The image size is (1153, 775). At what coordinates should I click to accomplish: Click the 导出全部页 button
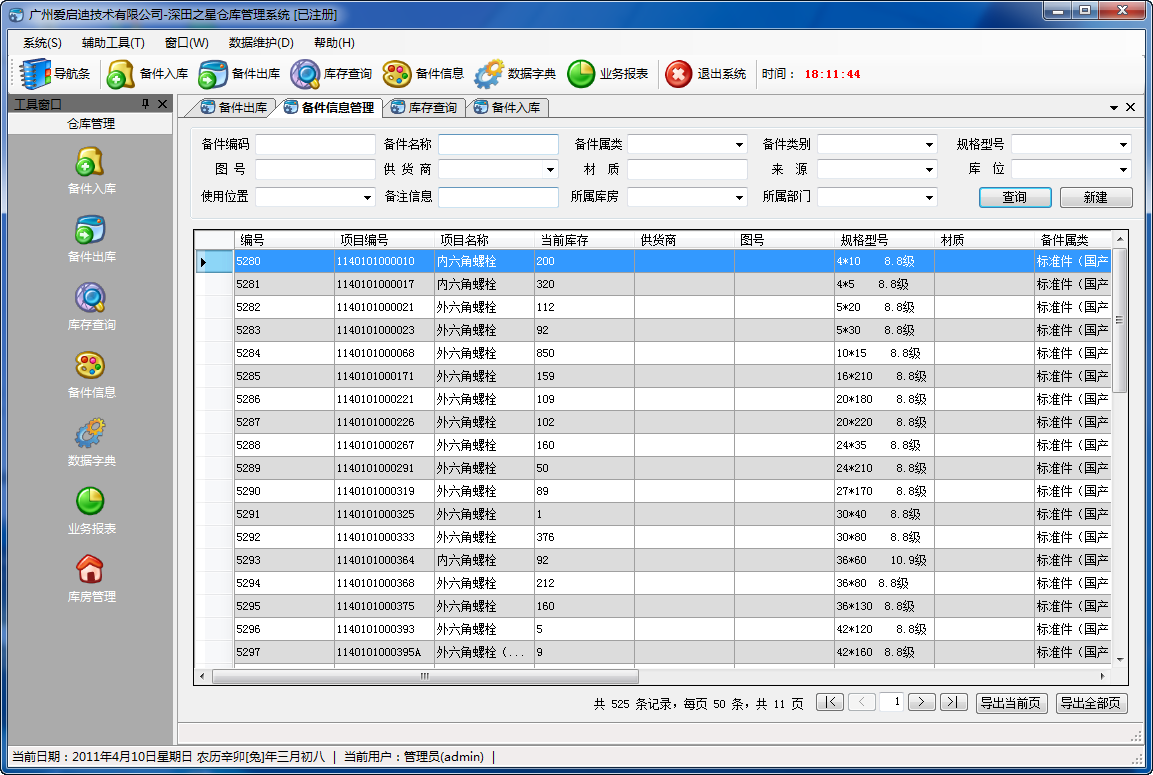click(1090, 703)
